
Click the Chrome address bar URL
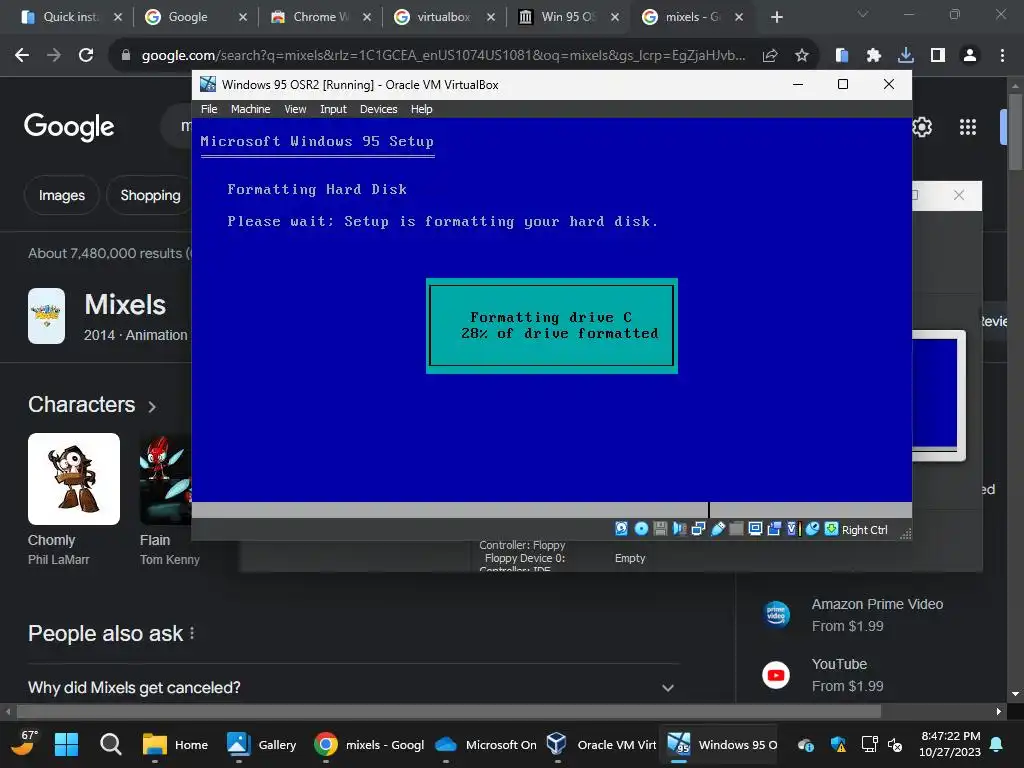443,56
